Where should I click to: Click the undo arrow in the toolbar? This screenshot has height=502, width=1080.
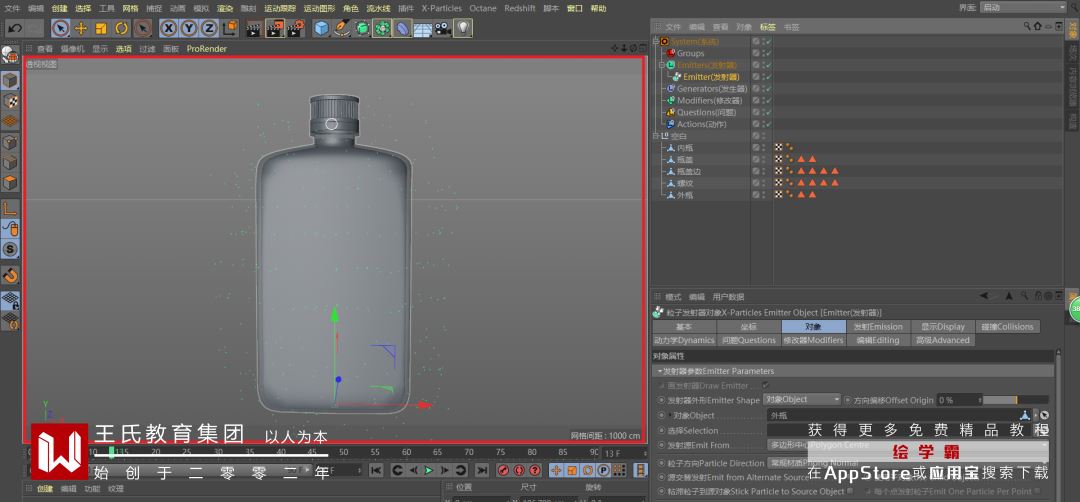pyautogui.click(x=14, y=28)
